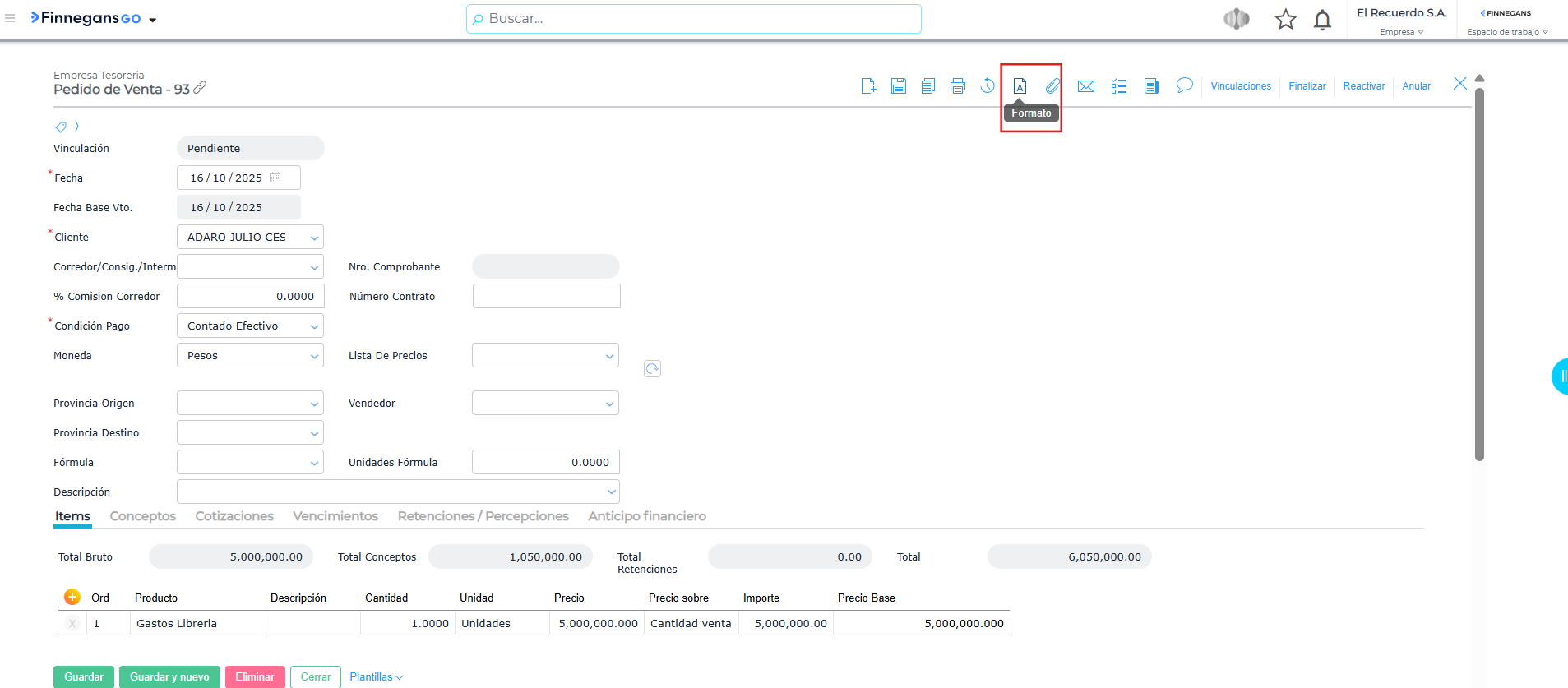Click the new document icon

pyautogui.click(x=868, y=86)
